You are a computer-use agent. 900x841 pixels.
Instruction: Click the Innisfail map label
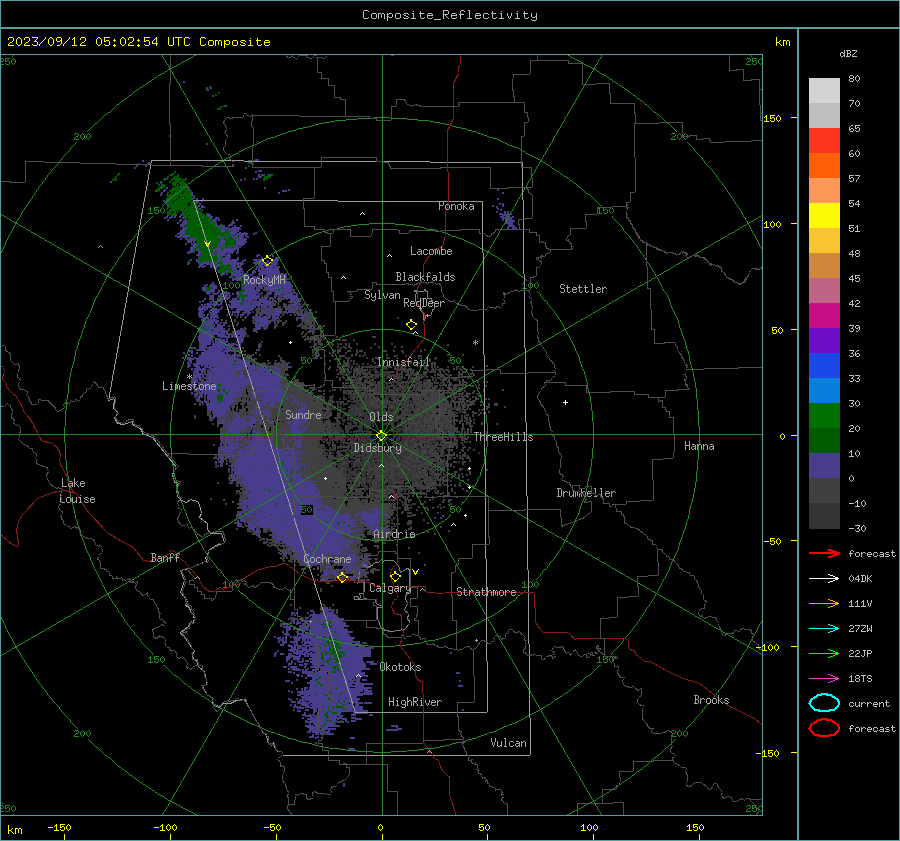point(403,362)
